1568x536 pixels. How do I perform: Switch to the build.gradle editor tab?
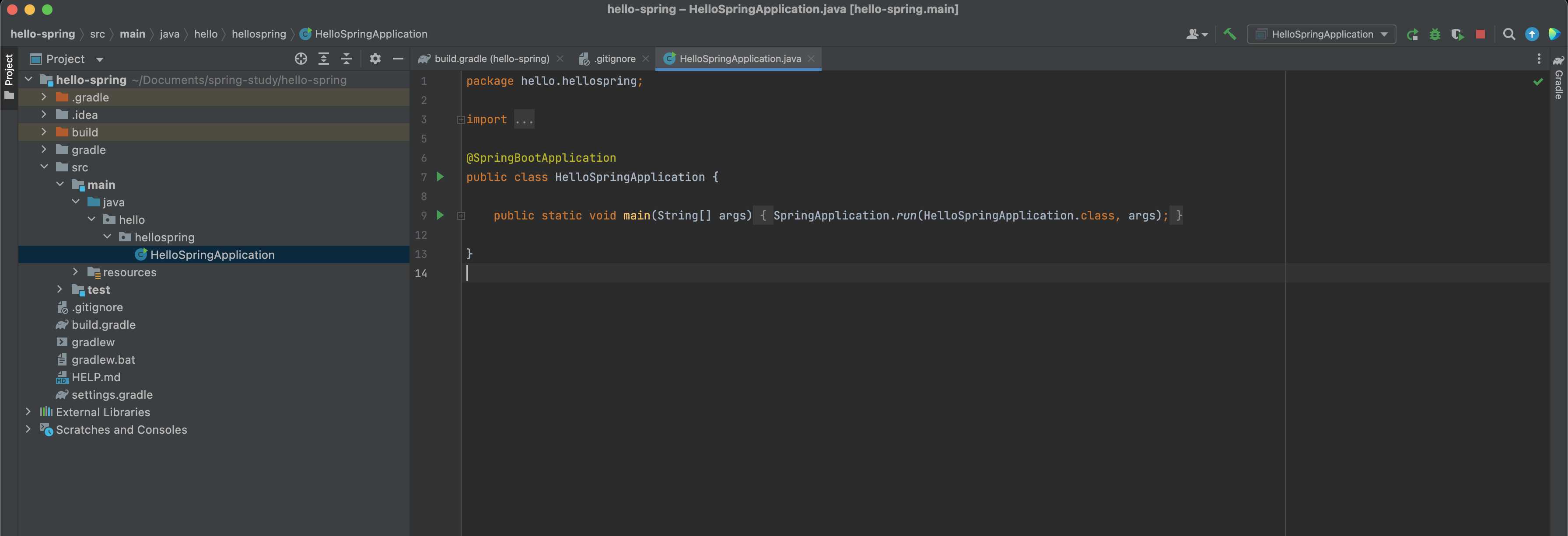(487, 59)
